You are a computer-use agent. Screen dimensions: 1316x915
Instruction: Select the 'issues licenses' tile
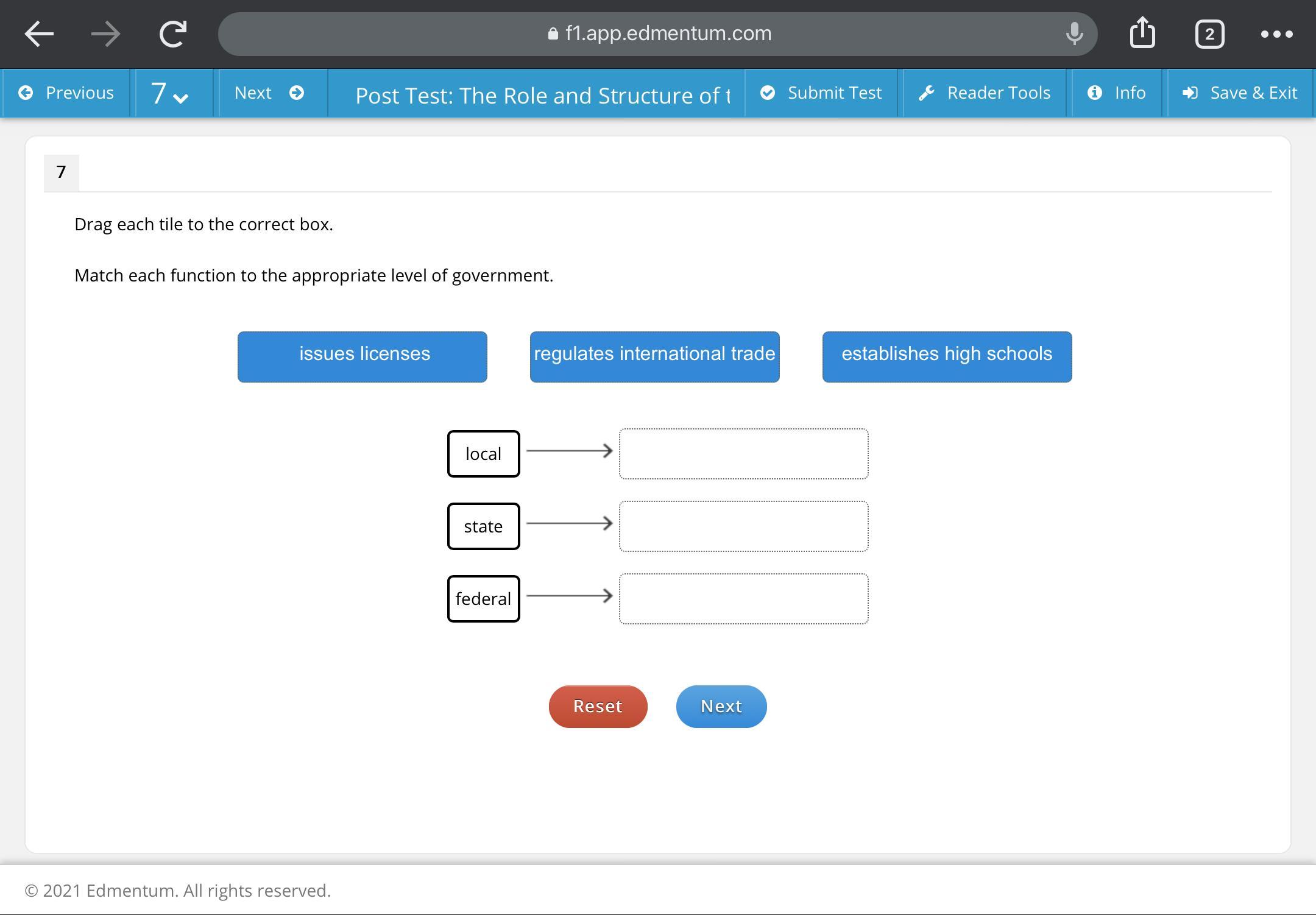pyautogui.click(x=363, y=356)
